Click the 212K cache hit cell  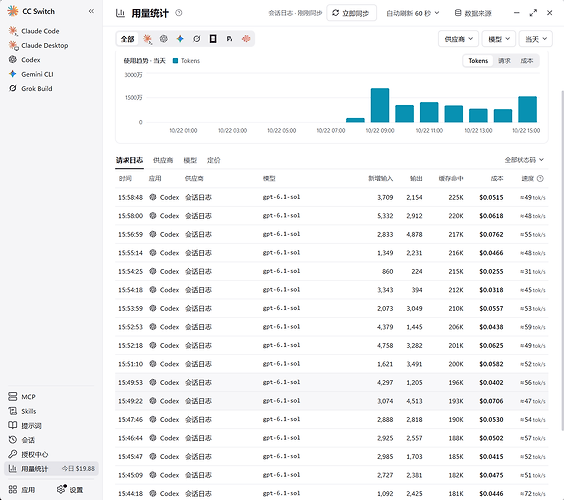[x=456, y=290]
